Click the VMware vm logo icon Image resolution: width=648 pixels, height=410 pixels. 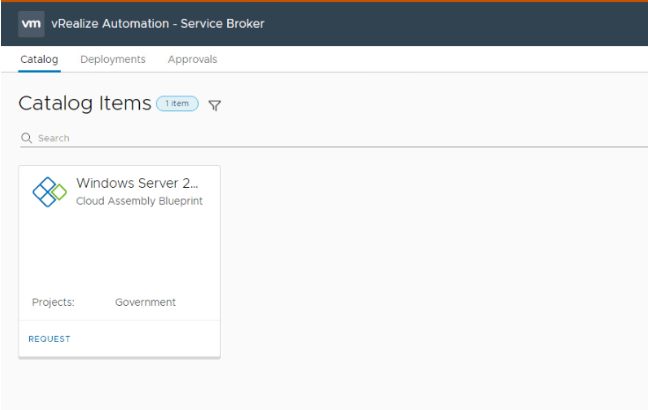click(31, 23)
